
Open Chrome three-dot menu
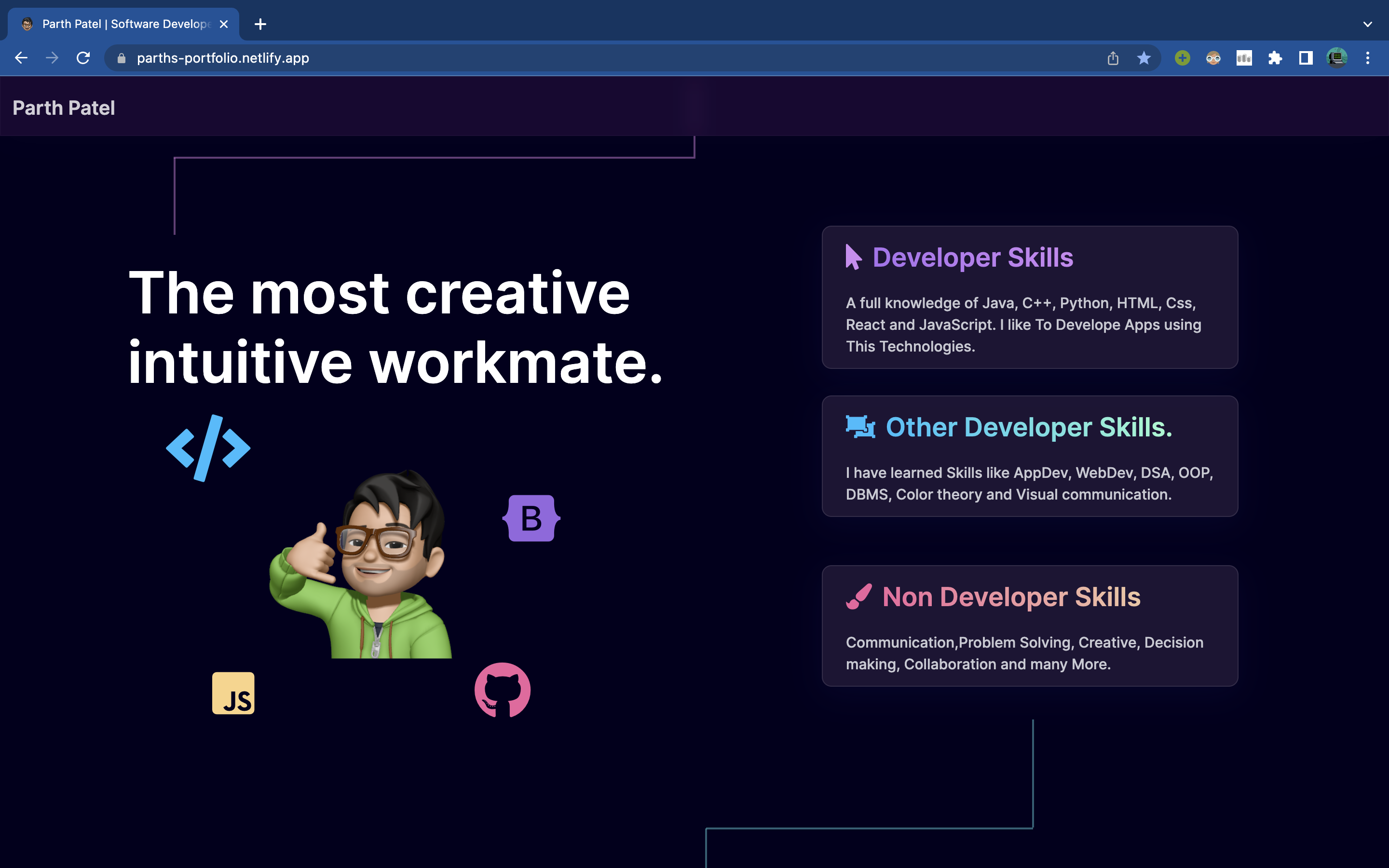point(1368,58)
